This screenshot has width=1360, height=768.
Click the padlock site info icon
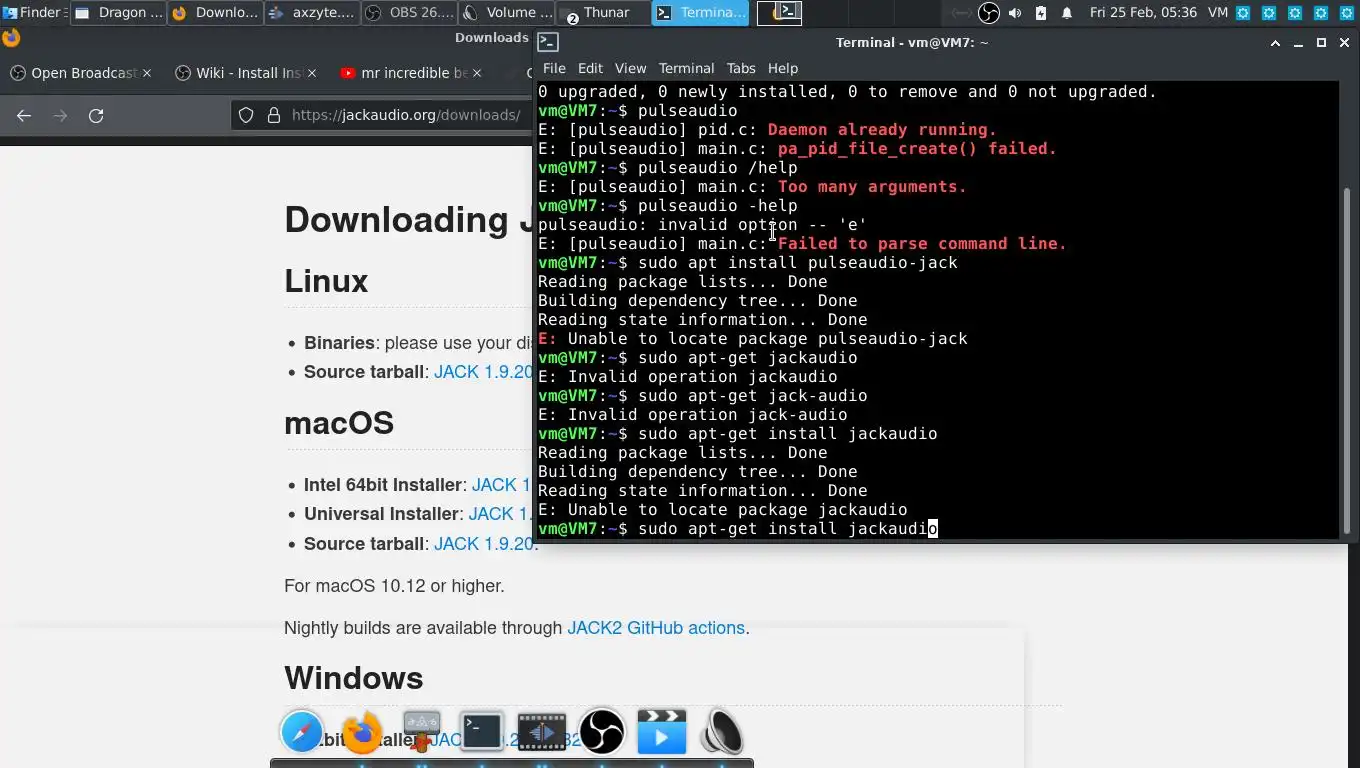[273, 115]
